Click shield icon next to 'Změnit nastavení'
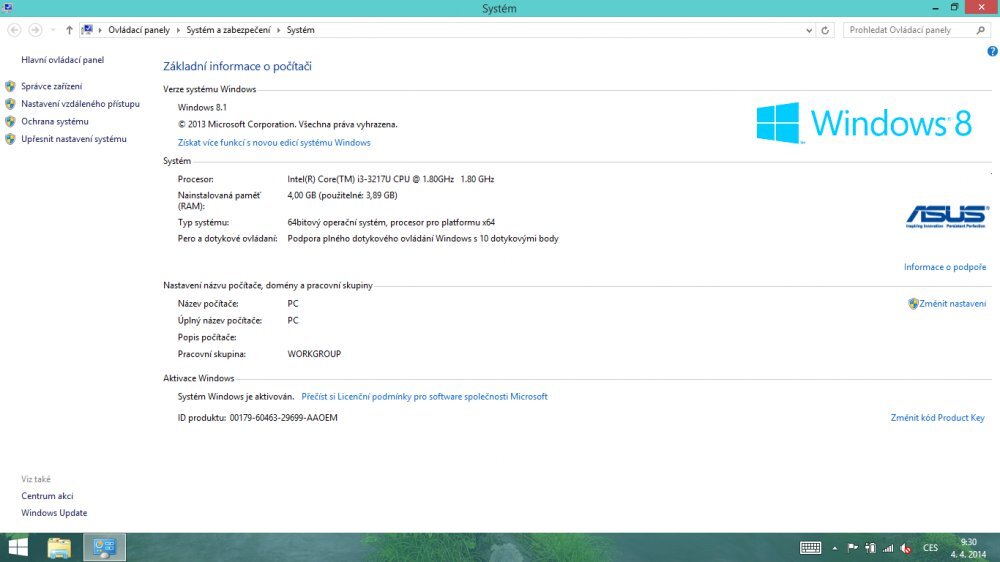Image resolution: width=1000 pixels, height=562 pixels. tap(913, 304)
